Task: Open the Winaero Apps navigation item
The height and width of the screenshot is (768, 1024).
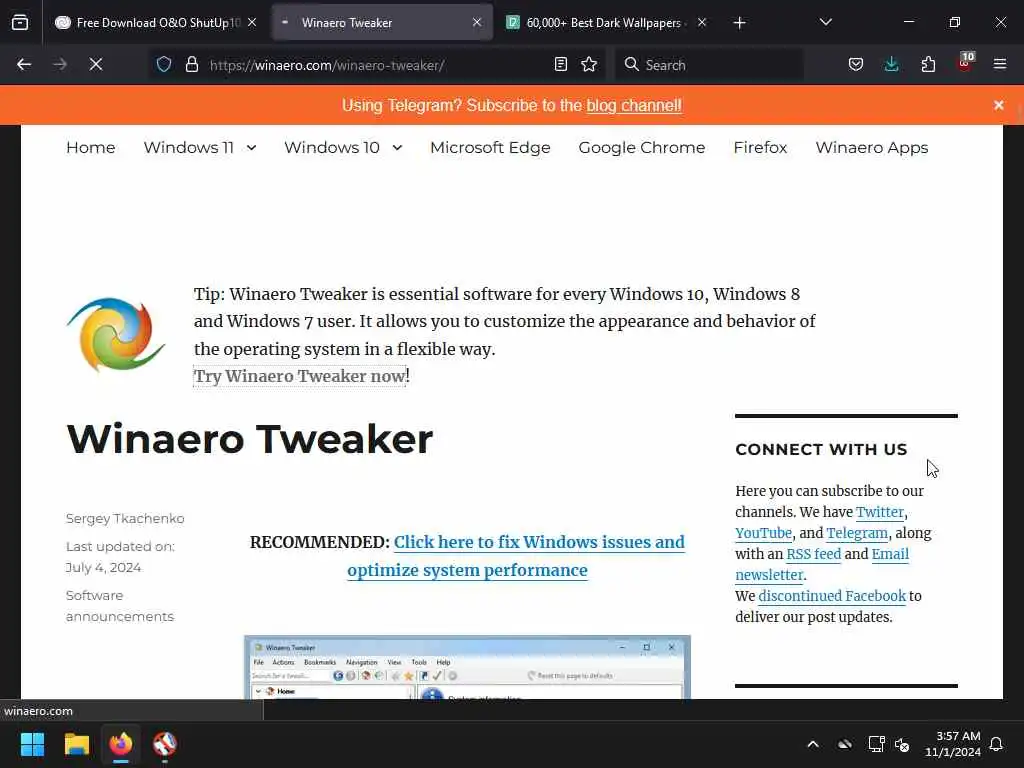Action: [872, 148]
